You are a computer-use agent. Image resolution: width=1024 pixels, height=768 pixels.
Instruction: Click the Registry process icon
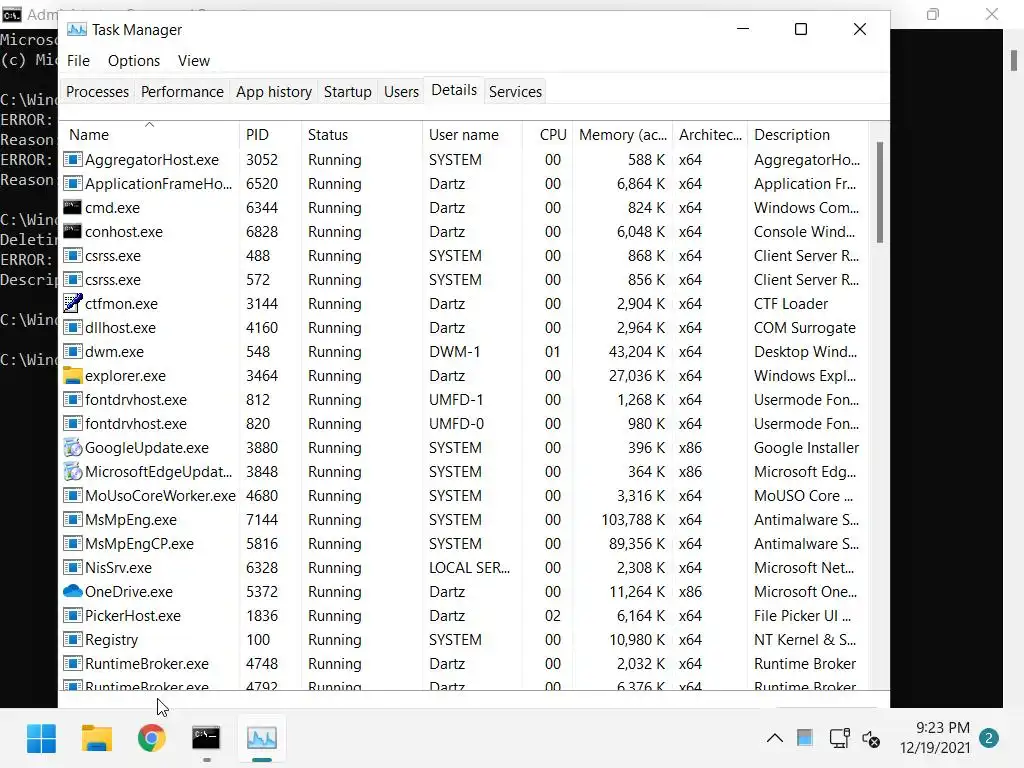[72, 640]
